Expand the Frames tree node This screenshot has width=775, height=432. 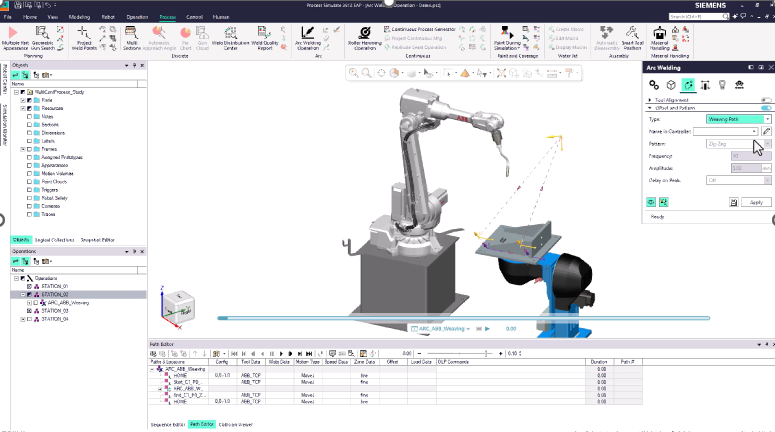coord(23,149)
